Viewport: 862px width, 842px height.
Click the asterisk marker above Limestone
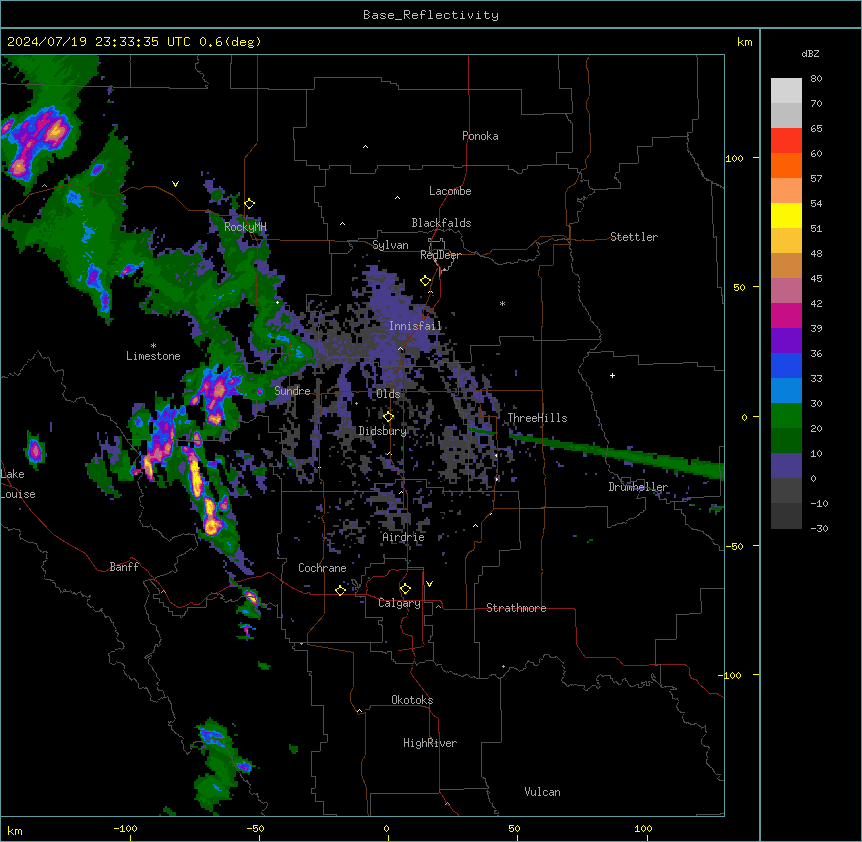pyautogui.click(x=153, y=346)
